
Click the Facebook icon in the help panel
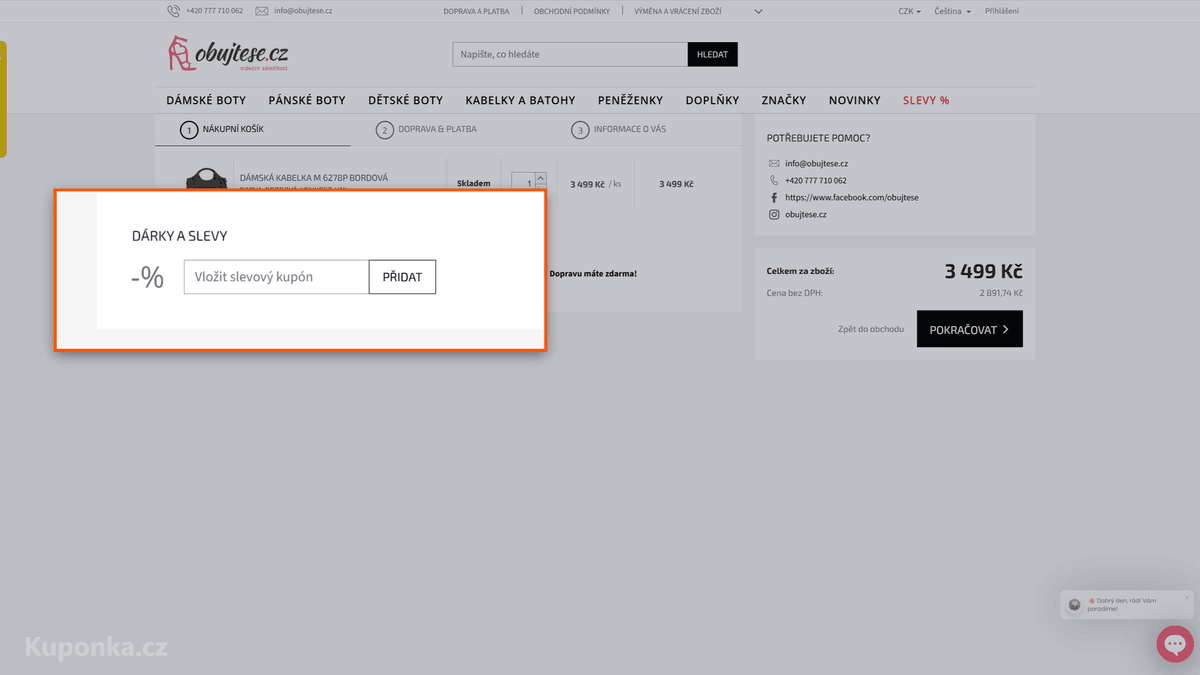774,197
